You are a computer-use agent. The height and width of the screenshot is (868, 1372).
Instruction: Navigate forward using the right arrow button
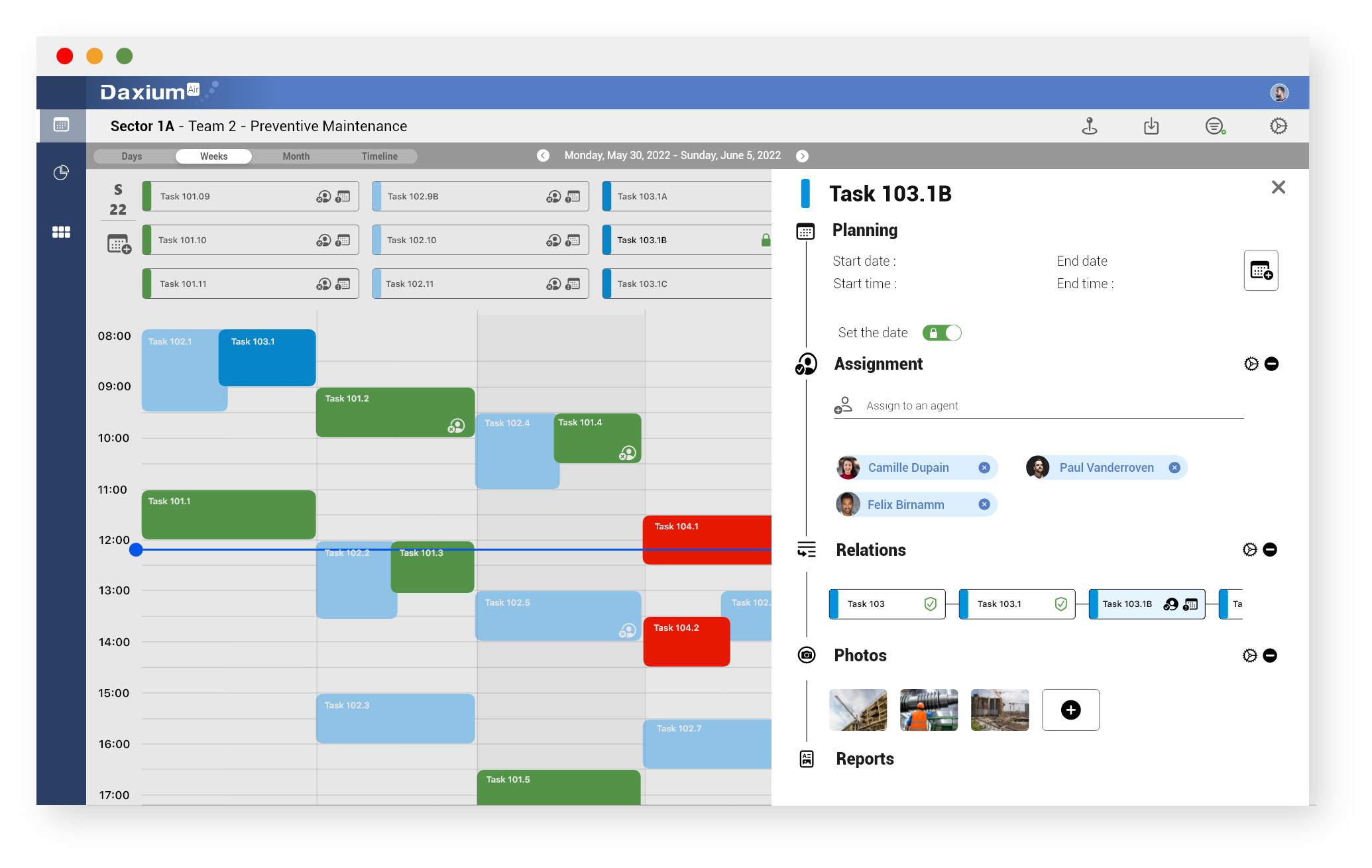click(803, 156)
